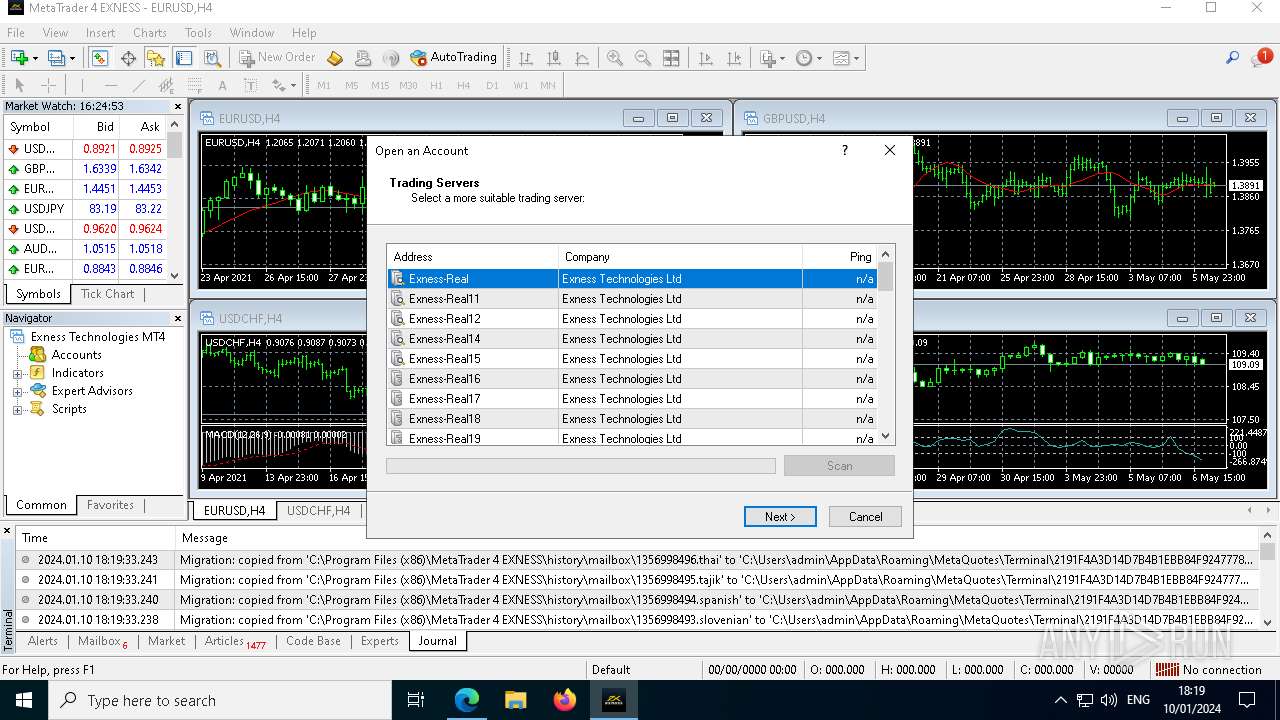Toggle chart auto scroll
The height and width of the screenshot is (720, 1280).
[x=705, y=58]
